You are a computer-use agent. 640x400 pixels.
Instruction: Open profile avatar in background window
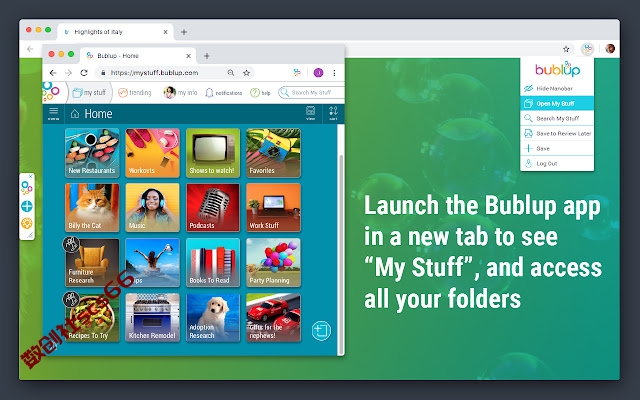(610, 49)
